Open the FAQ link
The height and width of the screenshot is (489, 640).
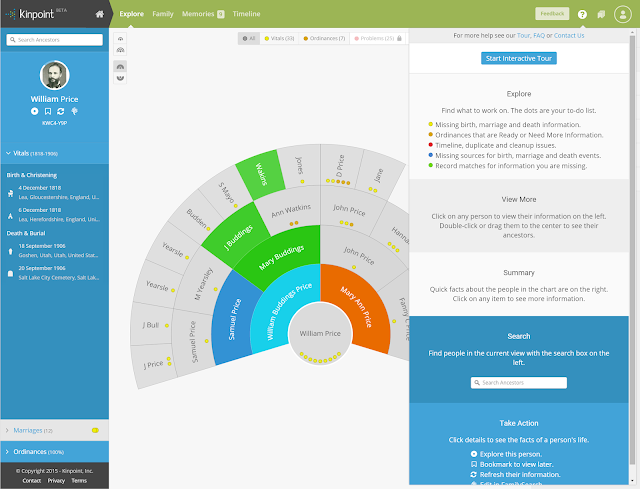pyautogui.click(x=539, y=36)
